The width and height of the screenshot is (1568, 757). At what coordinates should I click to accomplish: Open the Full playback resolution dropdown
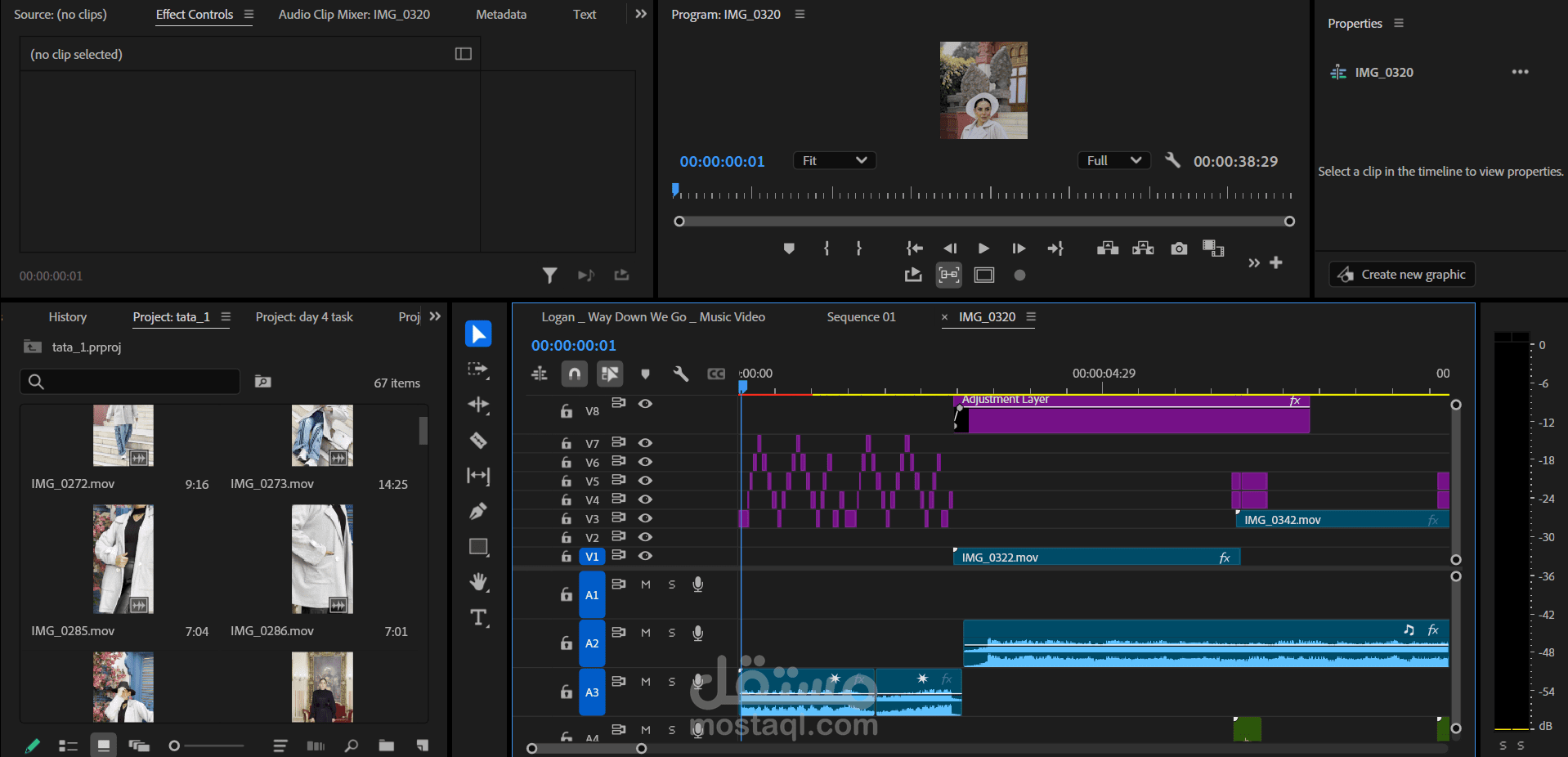click(x=1113, y=161)
